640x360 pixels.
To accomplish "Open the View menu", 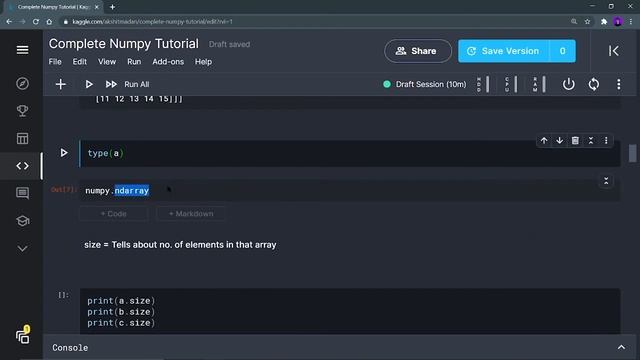I will (x=107, y=62).
